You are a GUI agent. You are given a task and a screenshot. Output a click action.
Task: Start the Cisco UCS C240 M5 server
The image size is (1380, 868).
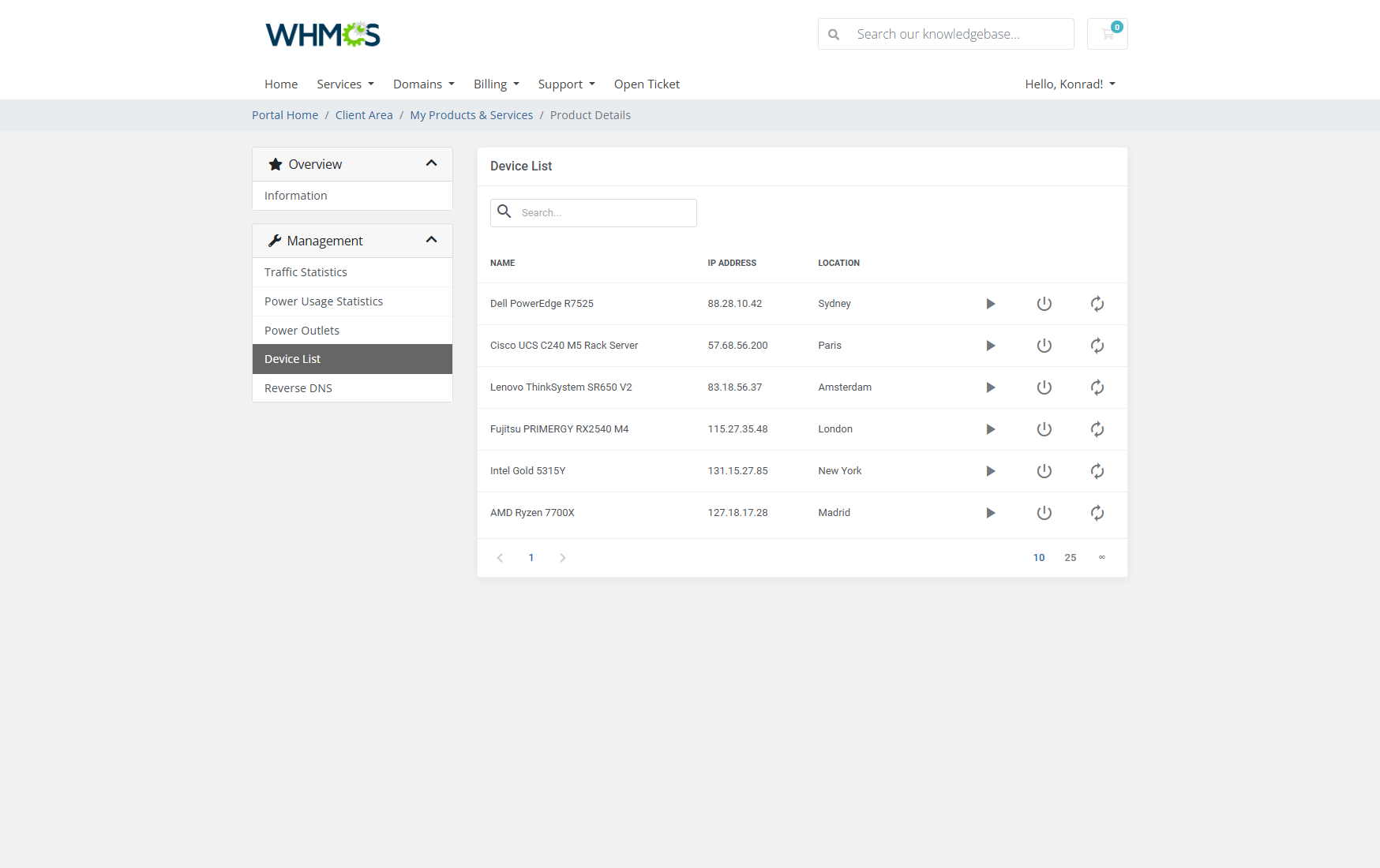990,346
